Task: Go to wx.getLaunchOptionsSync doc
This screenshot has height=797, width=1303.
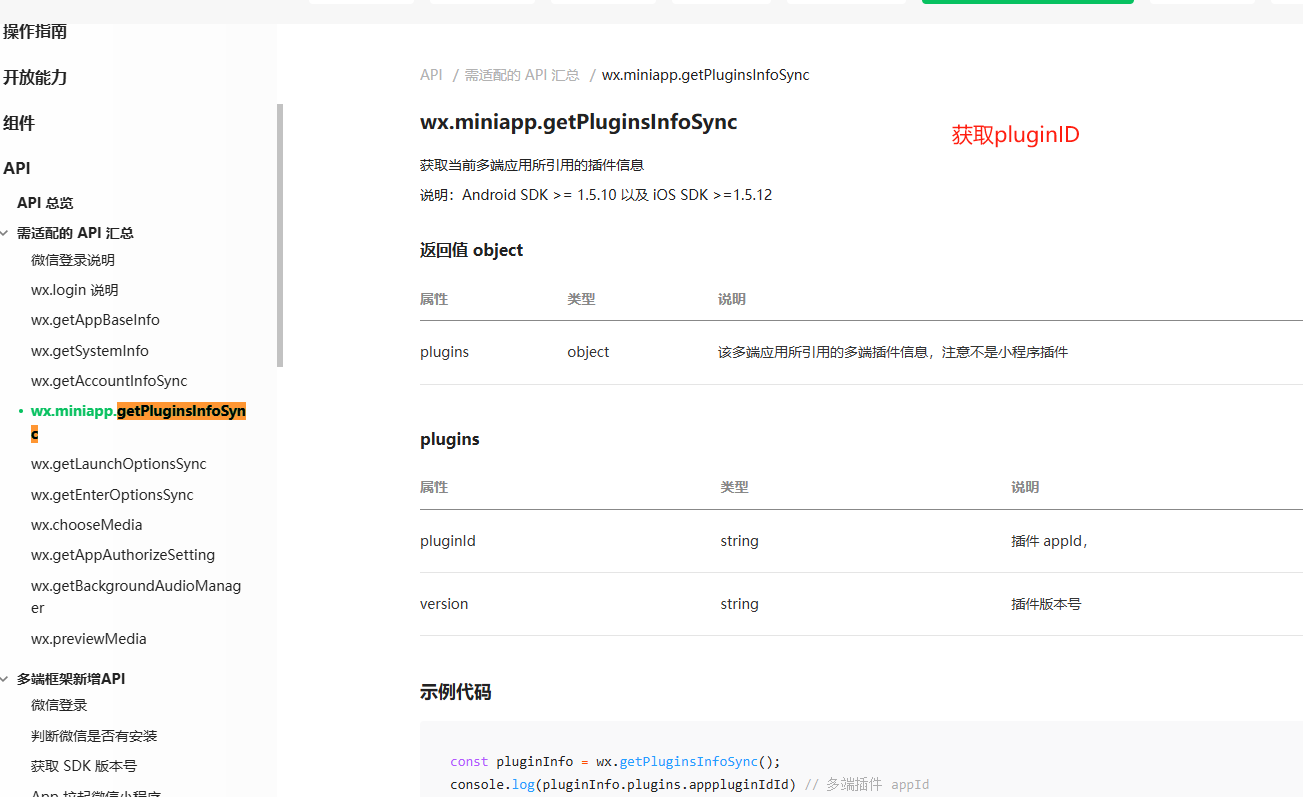Action: (119, 464)
